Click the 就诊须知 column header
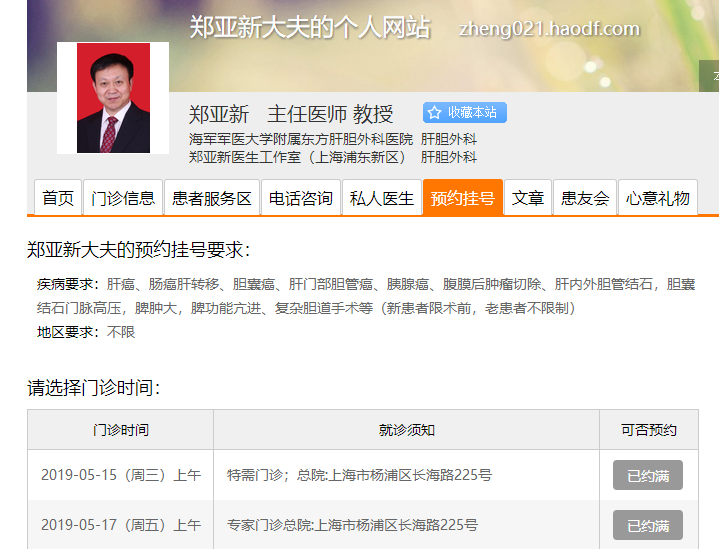The width and height of the screenshot is (719, 549). tap(406, 430)
